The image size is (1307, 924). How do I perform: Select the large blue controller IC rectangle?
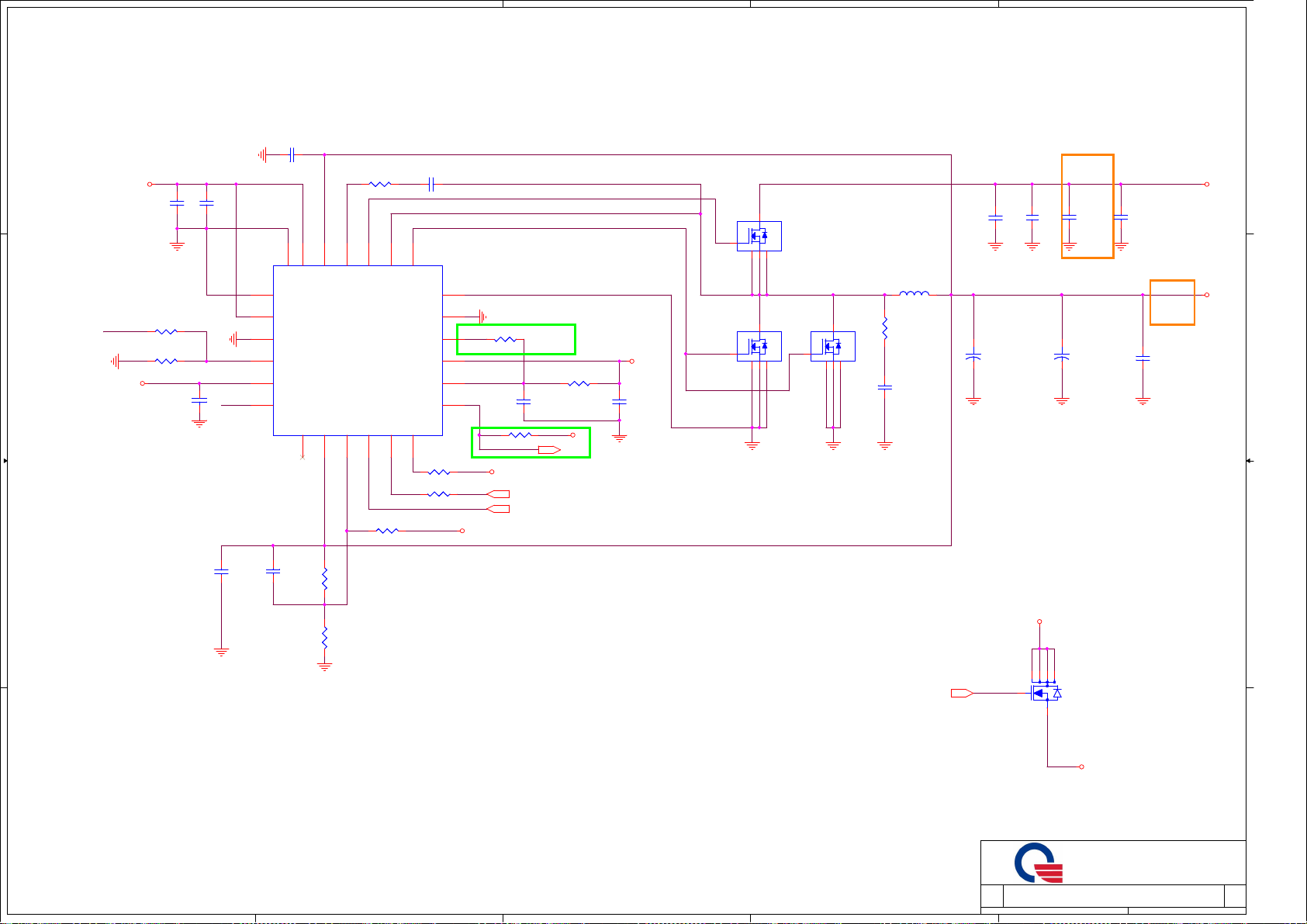pyautogui.click(x=358, y=351)
